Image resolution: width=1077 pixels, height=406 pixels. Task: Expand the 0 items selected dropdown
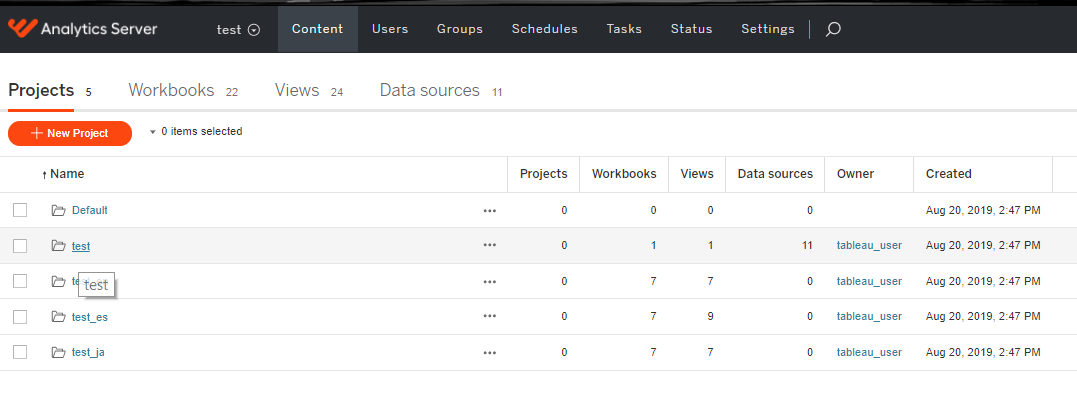coord(196,131)
